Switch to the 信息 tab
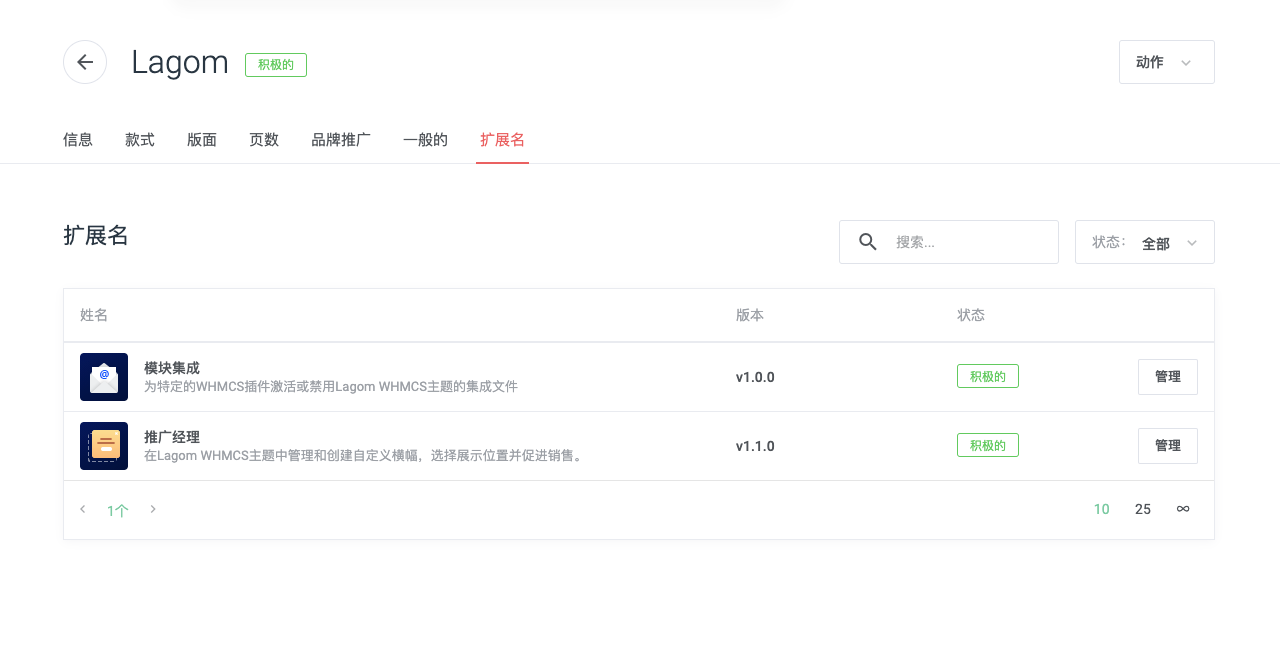The width and height of the screenshot is (1280, 663). (x=78, y=140)
